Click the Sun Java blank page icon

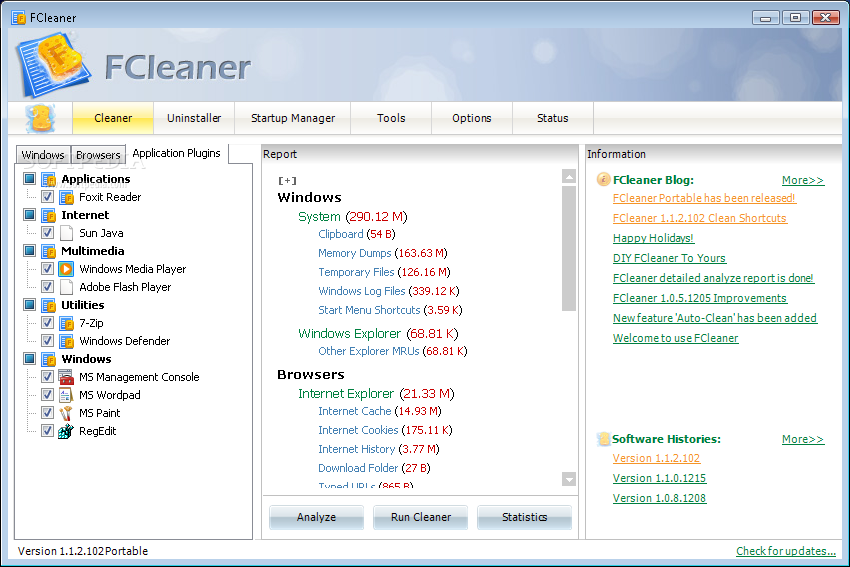(66, 233)
